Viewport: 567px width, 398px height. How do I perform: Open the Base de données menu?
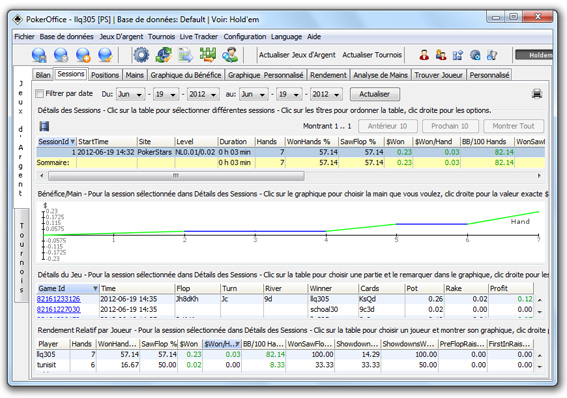pos(67,37)
